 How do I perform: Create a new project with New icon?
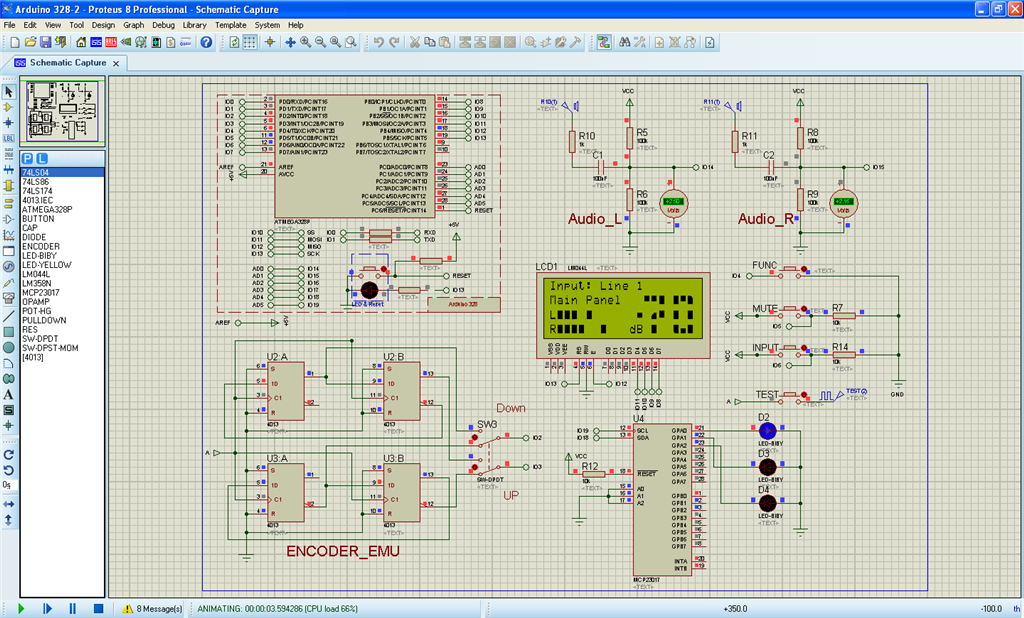pos(15,42)
